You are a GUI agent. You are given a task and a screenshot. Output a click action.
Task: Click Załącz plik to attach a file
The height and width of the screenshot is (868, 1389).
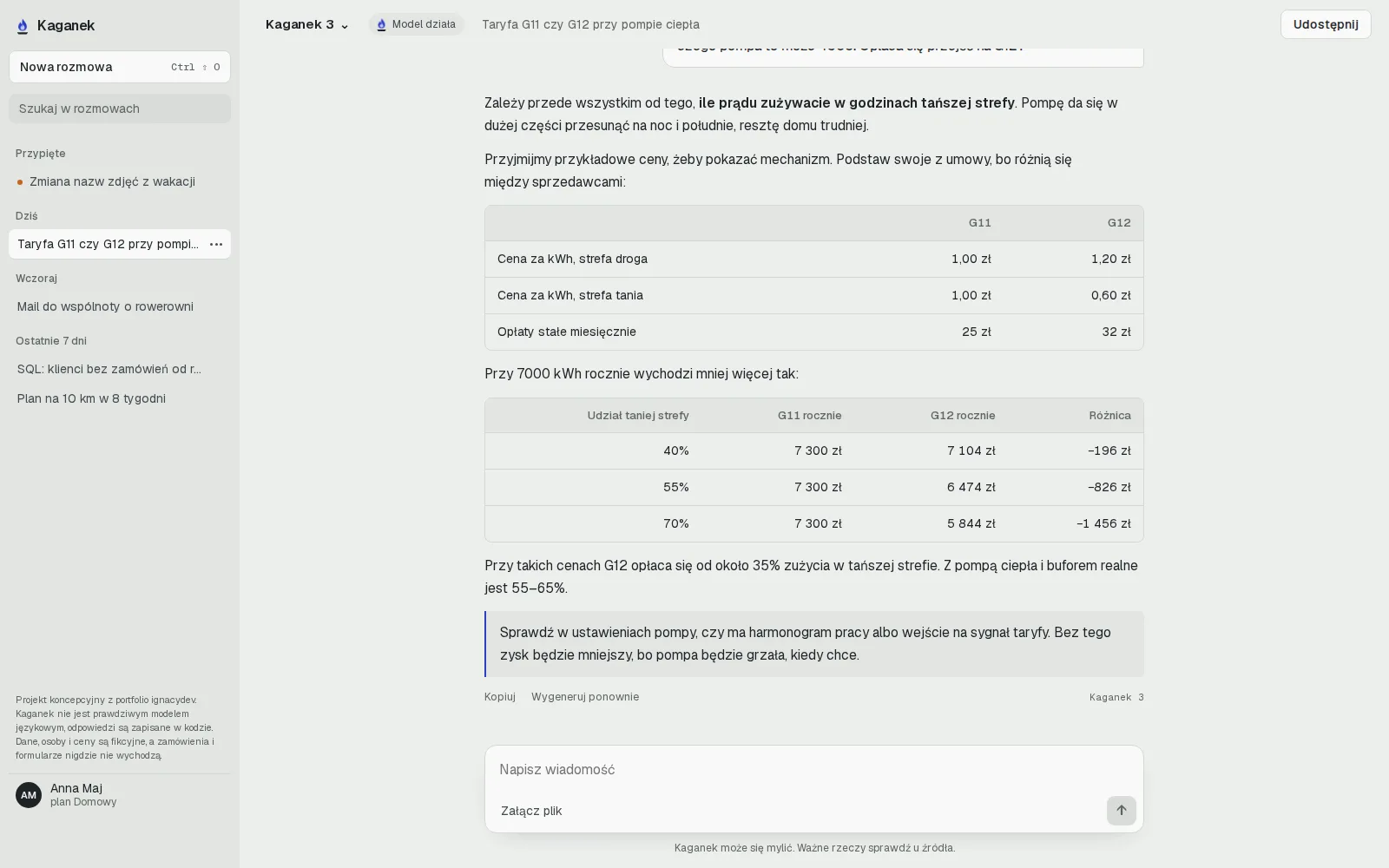click(531, 811)
